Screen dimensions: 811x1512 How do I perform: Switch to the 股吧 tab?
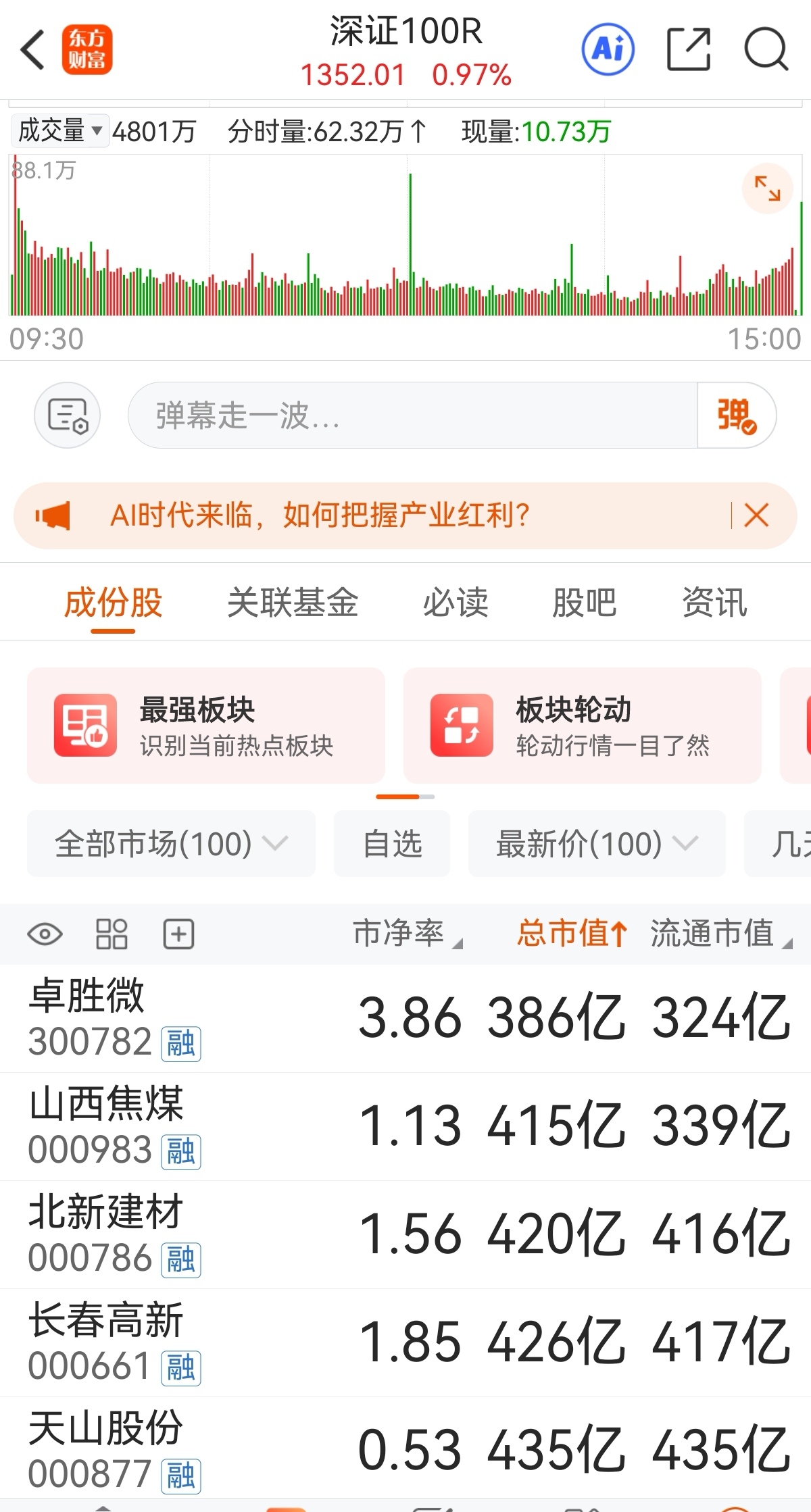click(585, 602)
